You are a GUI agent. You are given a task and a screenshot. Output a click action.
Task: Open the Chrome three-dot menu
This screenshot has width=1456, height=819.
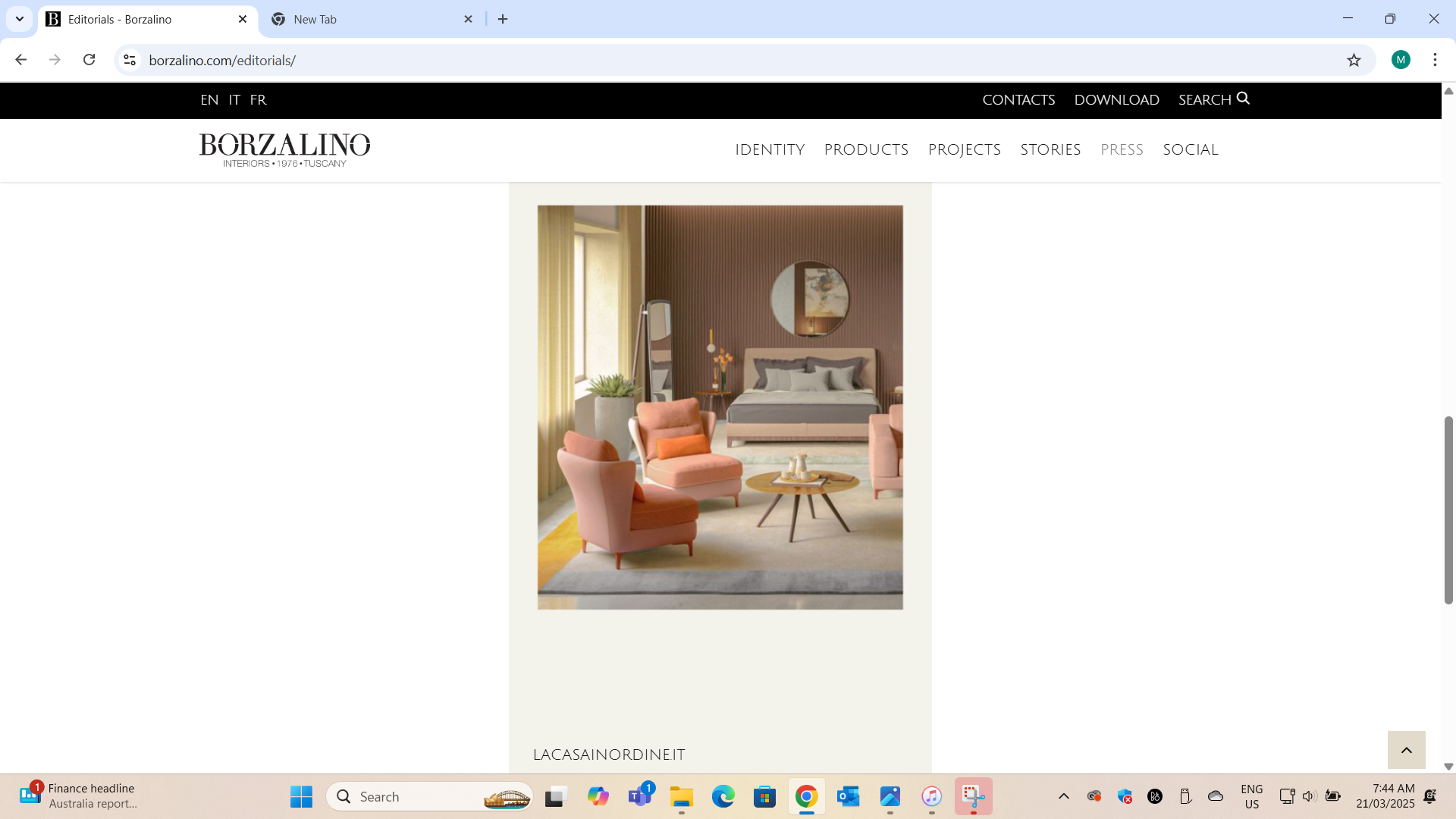click(1435, 60)
